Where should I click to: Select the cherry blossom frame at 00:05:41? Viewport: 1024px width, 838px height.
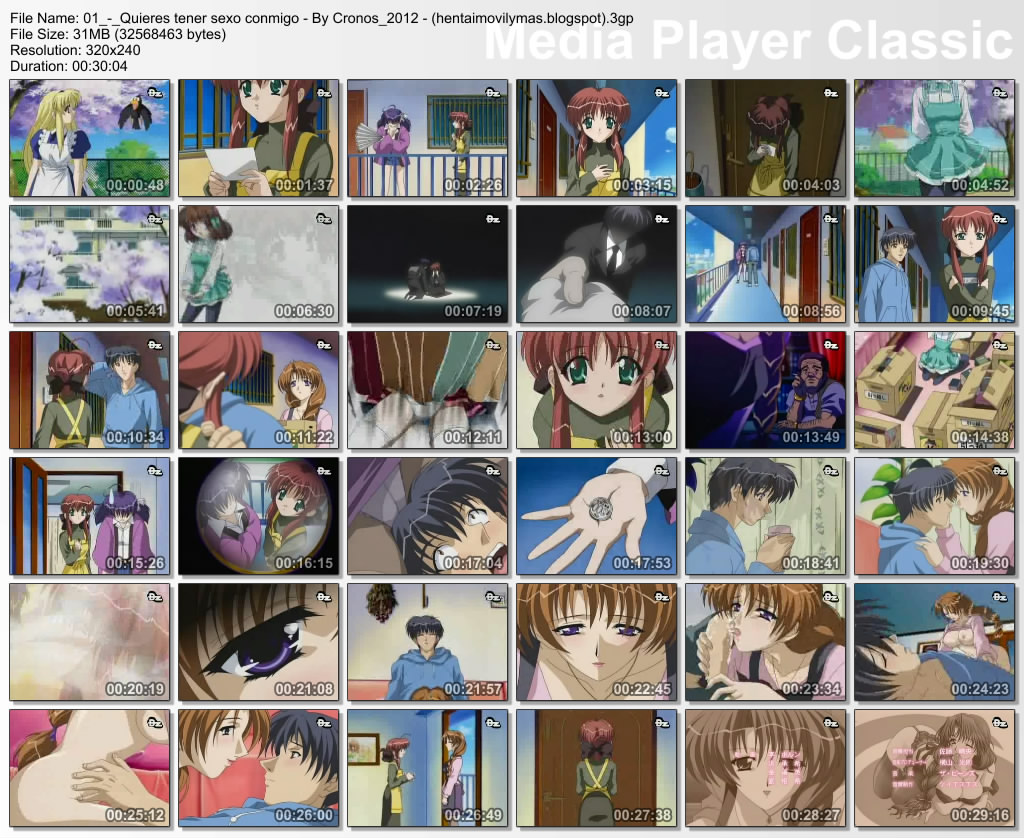(89, 264)
